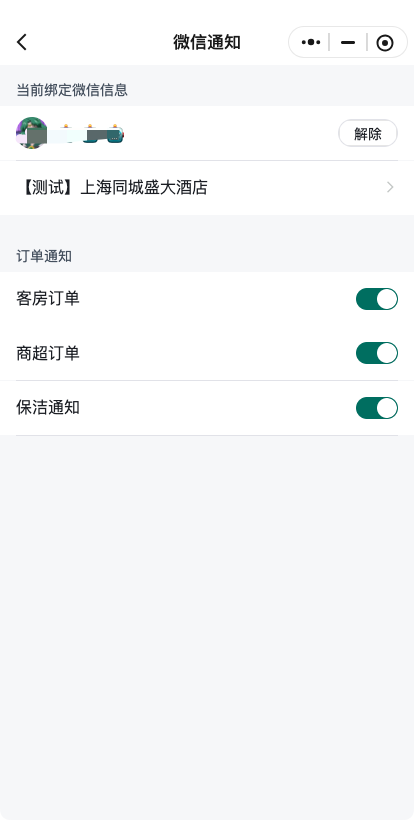Click the empty gray area below the list
Screen dimensions: 414x820
[x=207, y=628]
